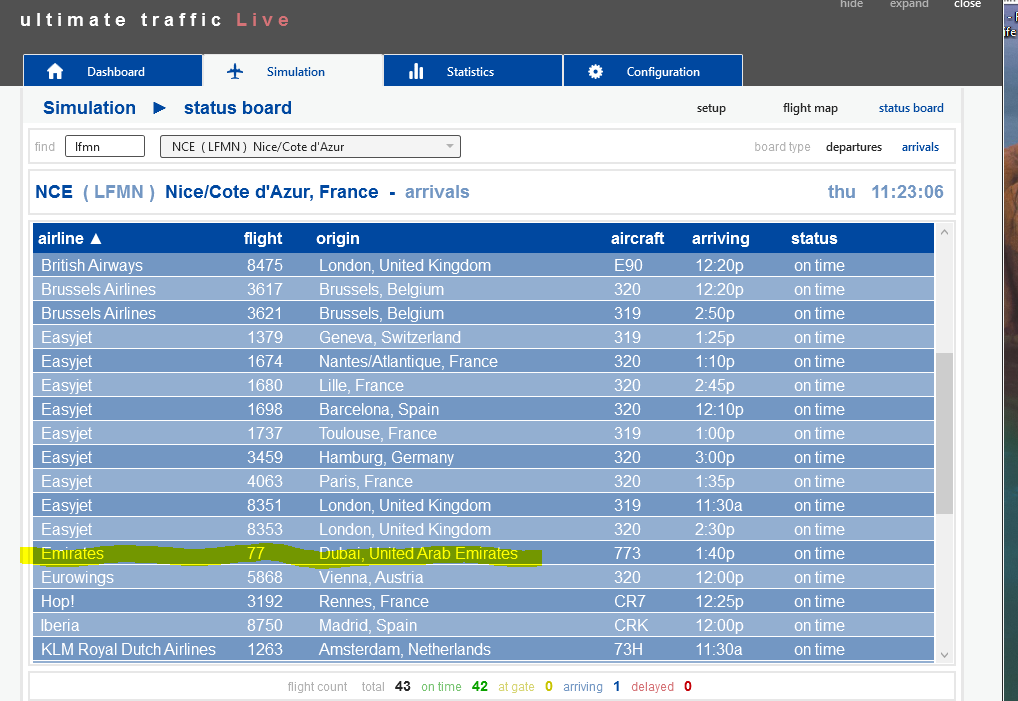Viewport: 1018px width, 701px height.
Task: Click the expand window link
Action: pos(909,4)
